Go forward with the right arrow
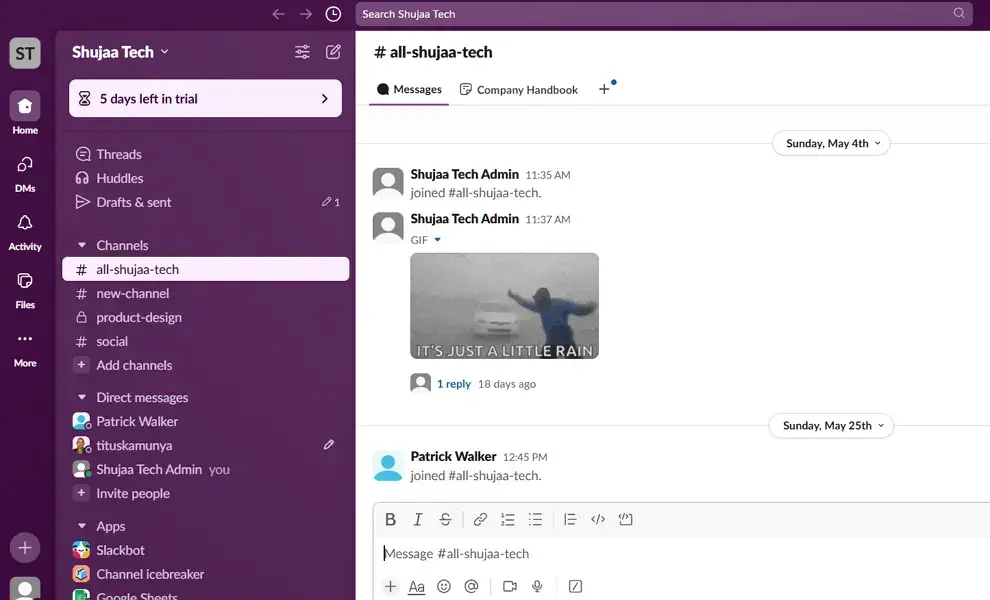Viewport: 990px width, 600px height. [x=306, y=14]
